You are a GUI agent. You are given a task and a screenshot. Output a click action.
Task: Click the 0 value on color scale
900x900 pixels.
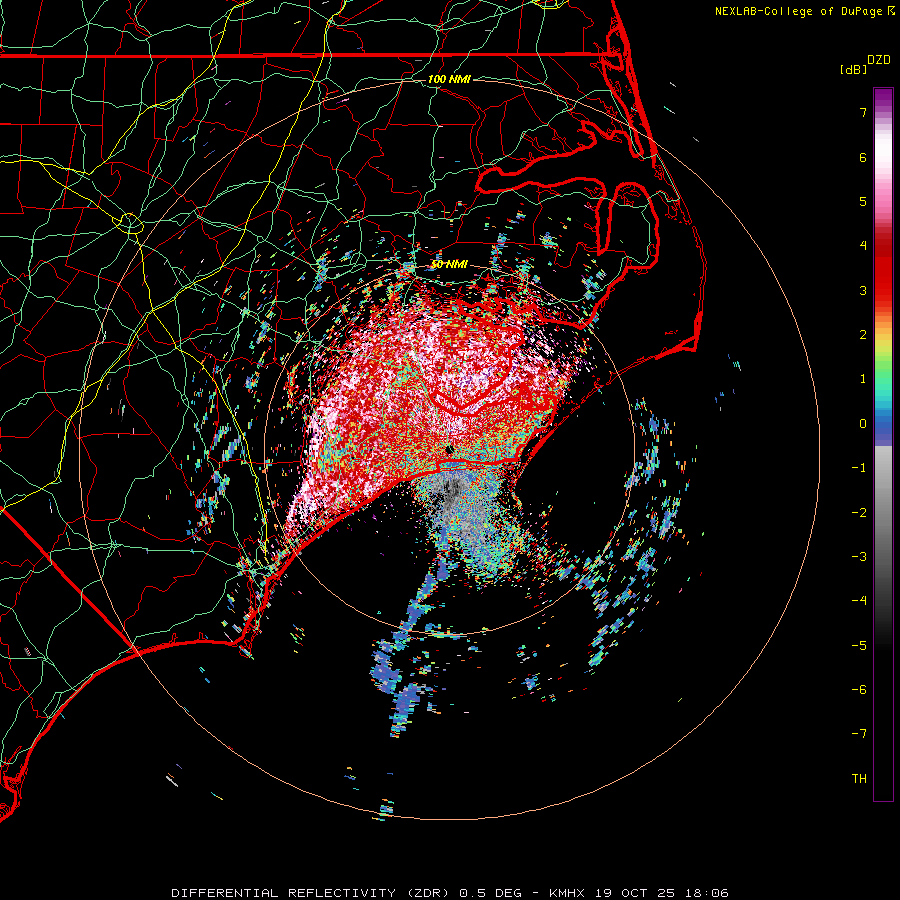(x=863, y=424)
